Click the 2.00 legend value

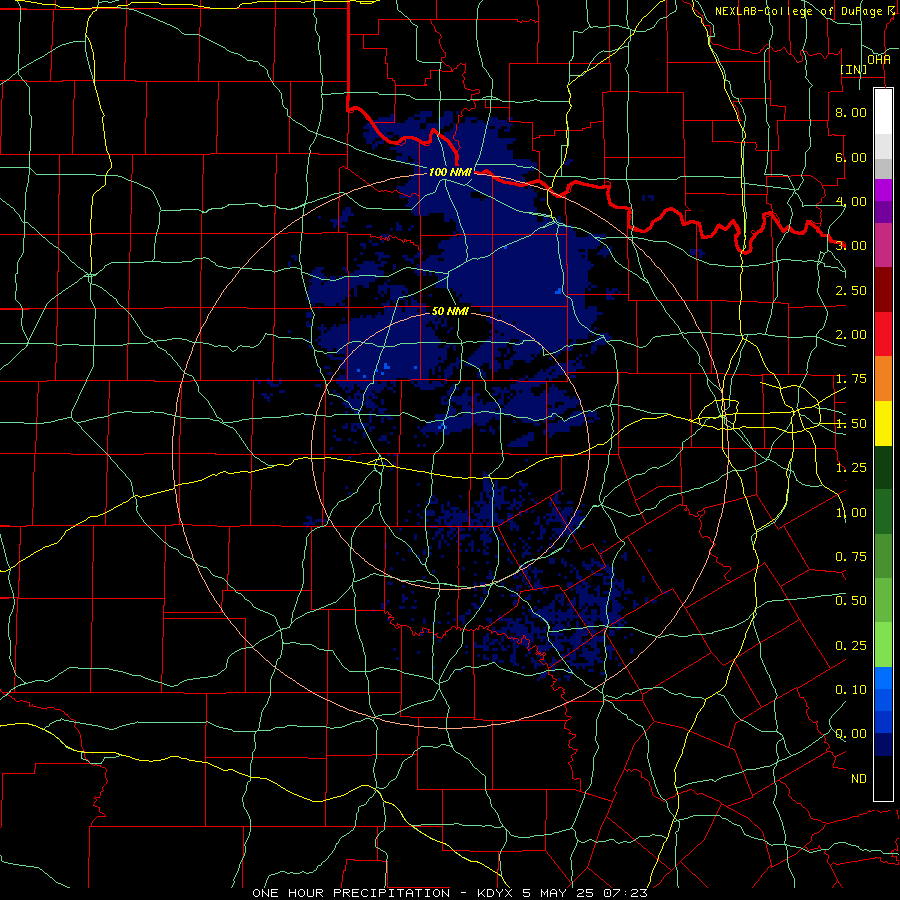(x=851, y=335)
